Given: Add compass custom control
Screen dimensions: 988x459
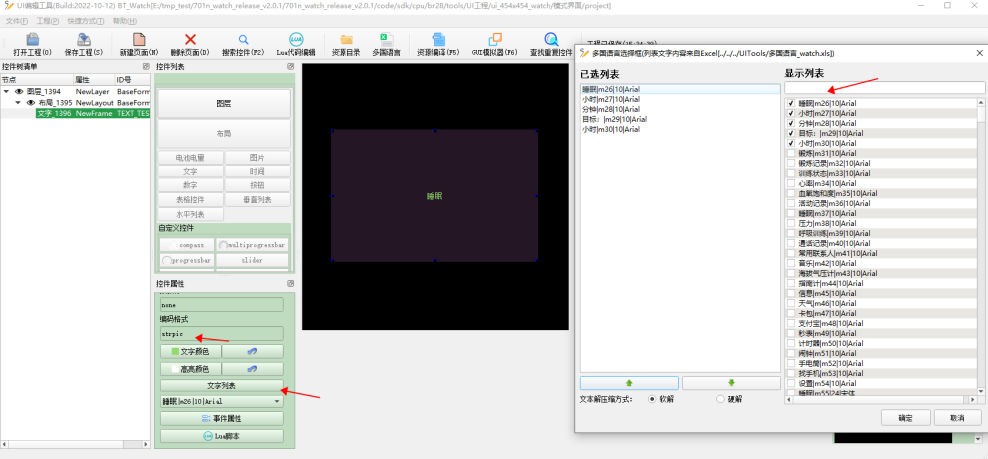Looking at the screenshot, I should coord(187,245).
